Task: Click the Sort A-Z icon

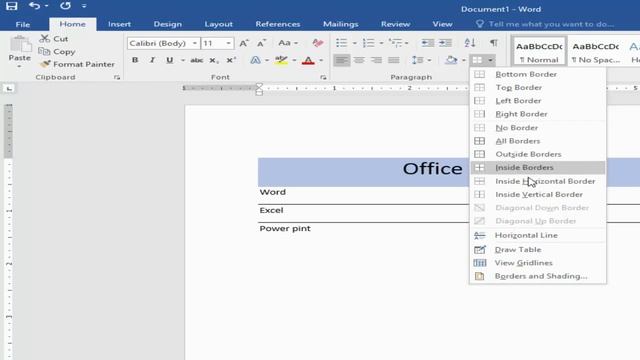Action: pyautogui.click(x=470, y=43)
